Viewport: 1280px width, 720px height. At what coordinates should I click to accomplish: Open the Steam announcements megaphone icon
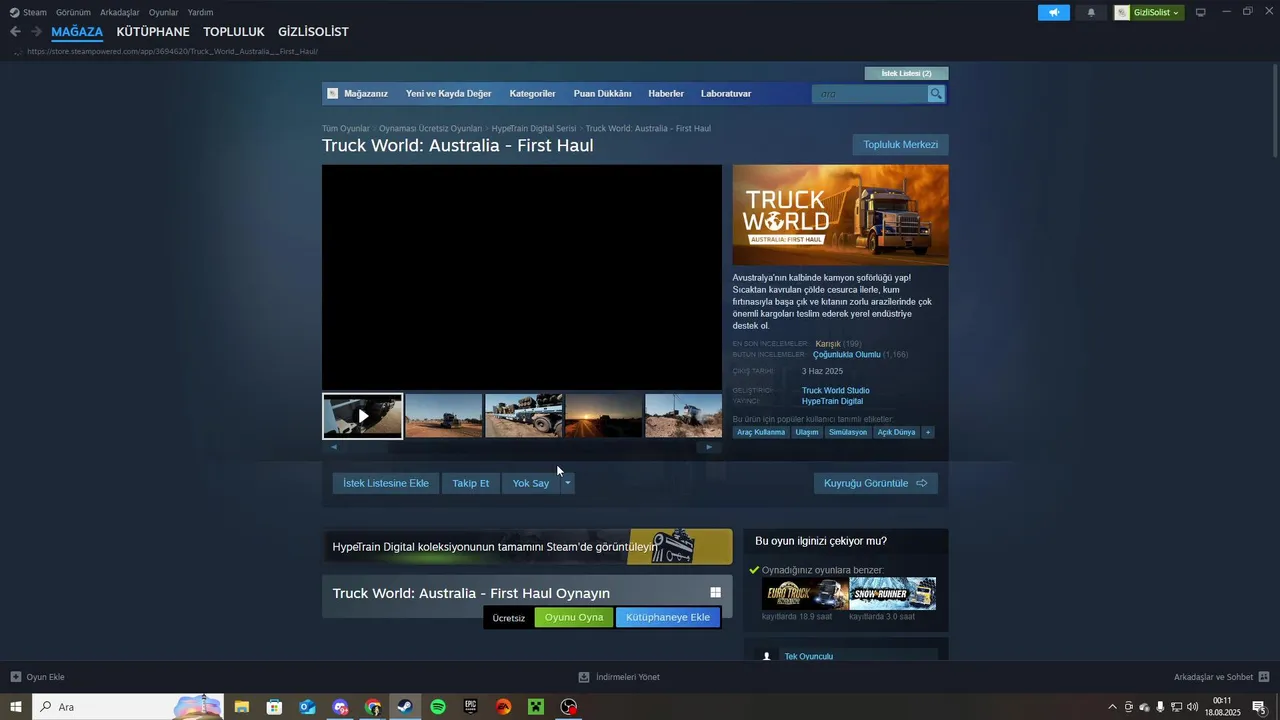click(x=1054, y=12)
